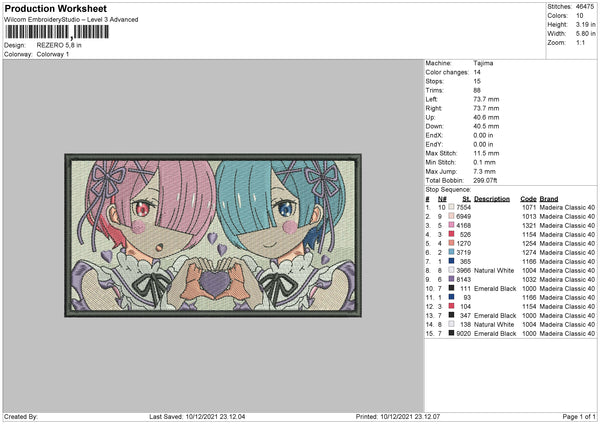Click the Colors value 10
The height and width of the screenshot is (424, 600).
580,16
